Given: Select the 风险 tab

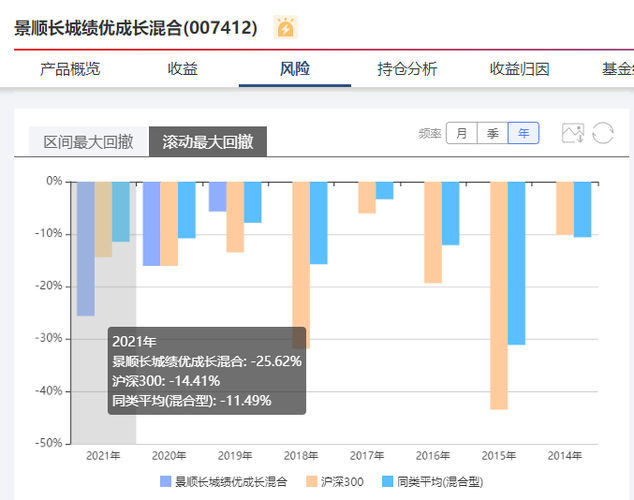Looking at the screenshot, I should tap(295, 69).
